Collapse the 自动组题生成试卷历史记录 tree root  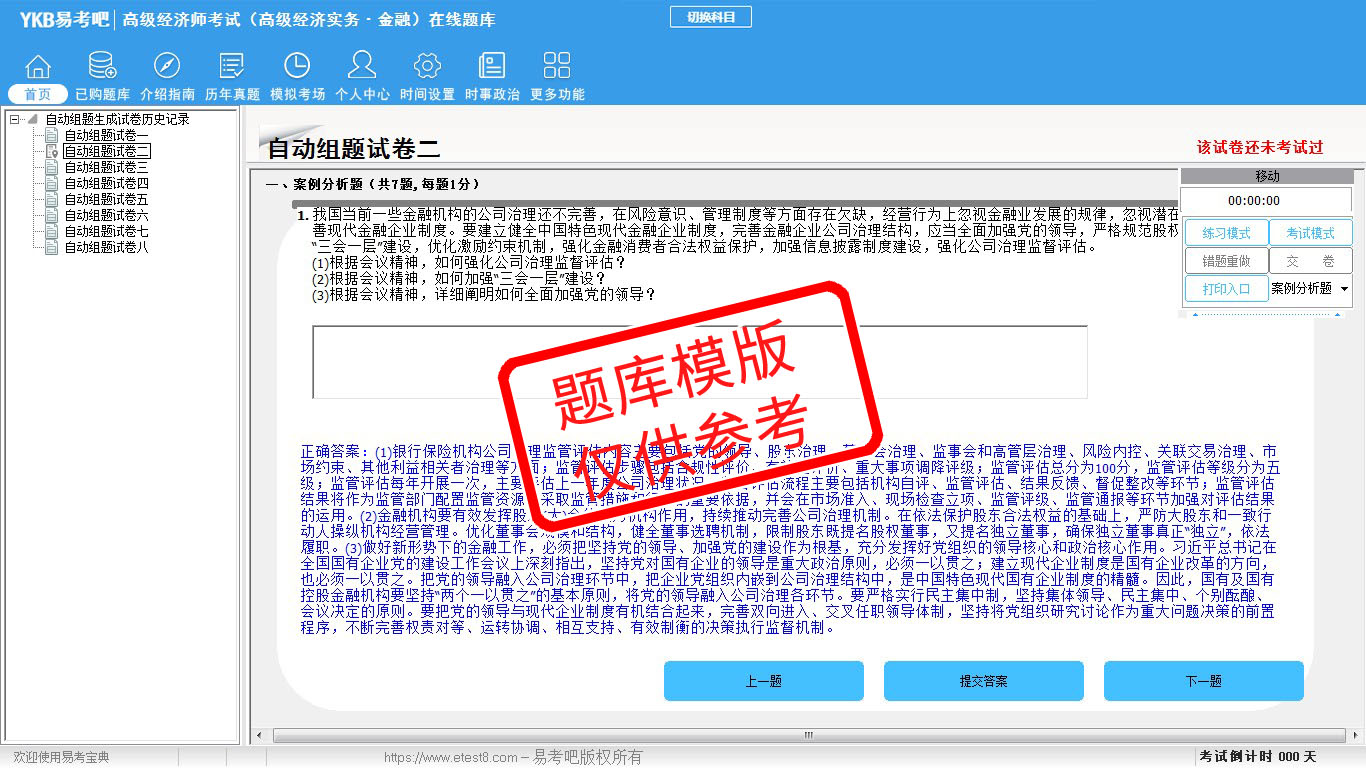[15, 119]
